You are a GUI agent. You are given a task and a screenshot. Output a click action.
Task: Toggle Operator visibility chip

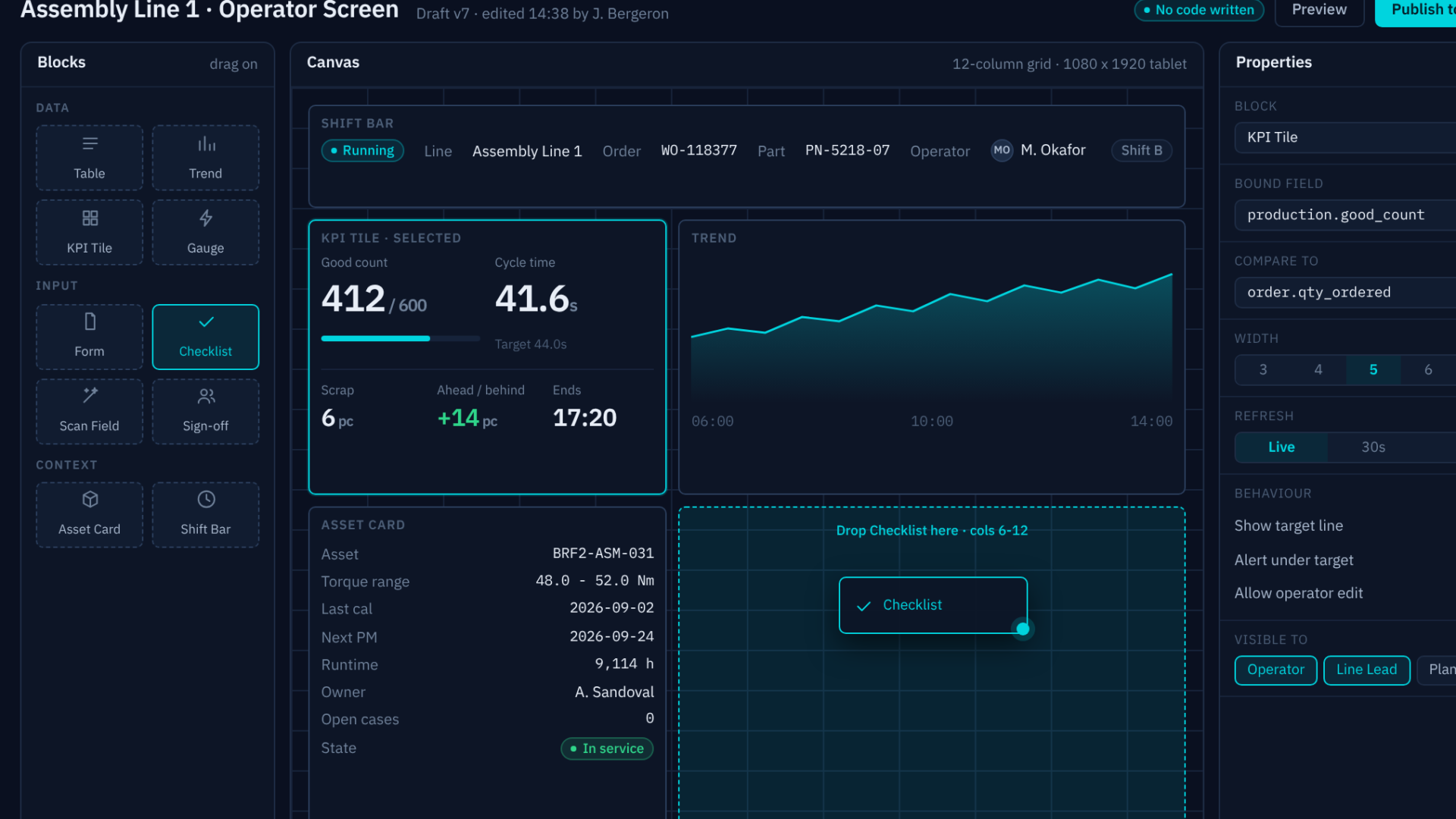[1276, 670]
